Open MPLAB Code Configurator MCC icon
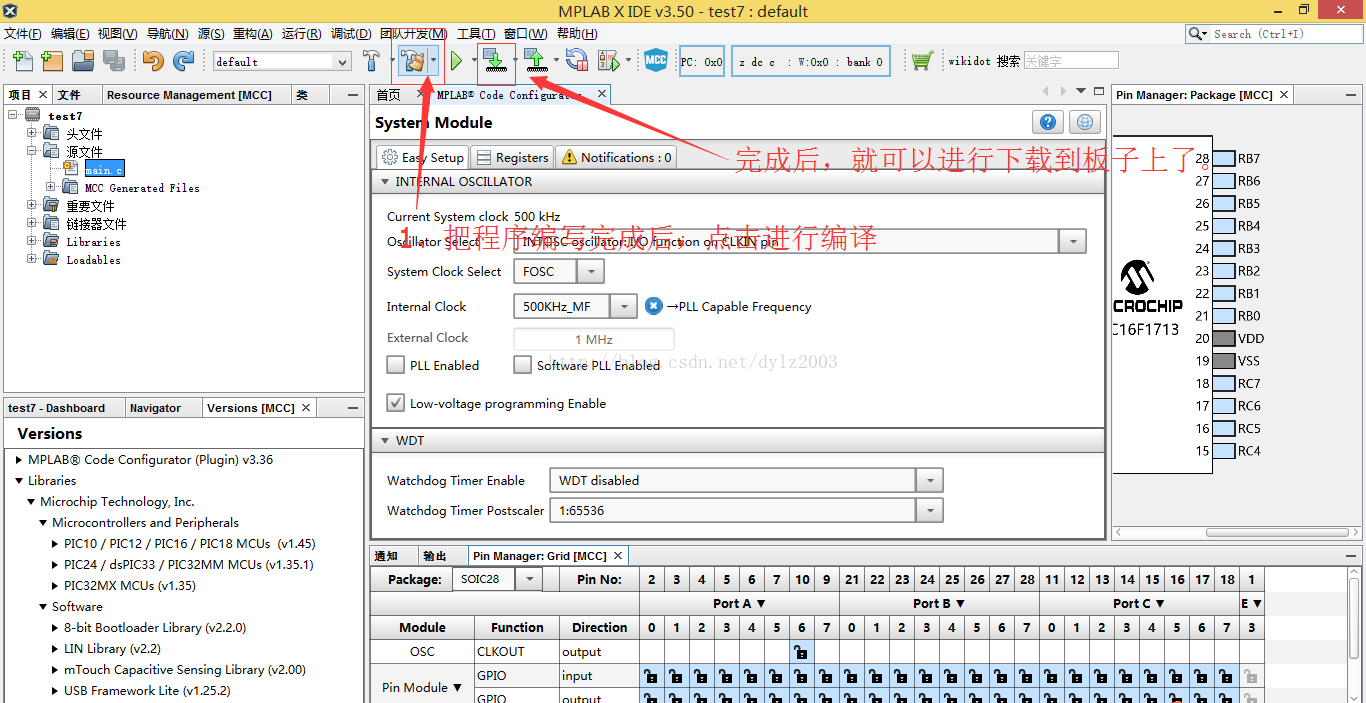This screenshot has height=703, width=1366. pos(656,61)
